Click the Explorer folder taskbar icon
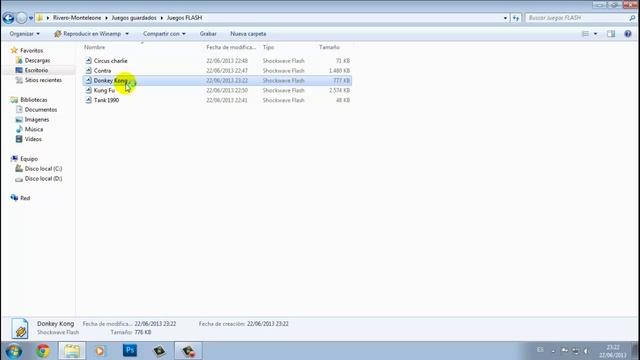Image resolution: width=640 pixels, height=360 pixels. 72,351
